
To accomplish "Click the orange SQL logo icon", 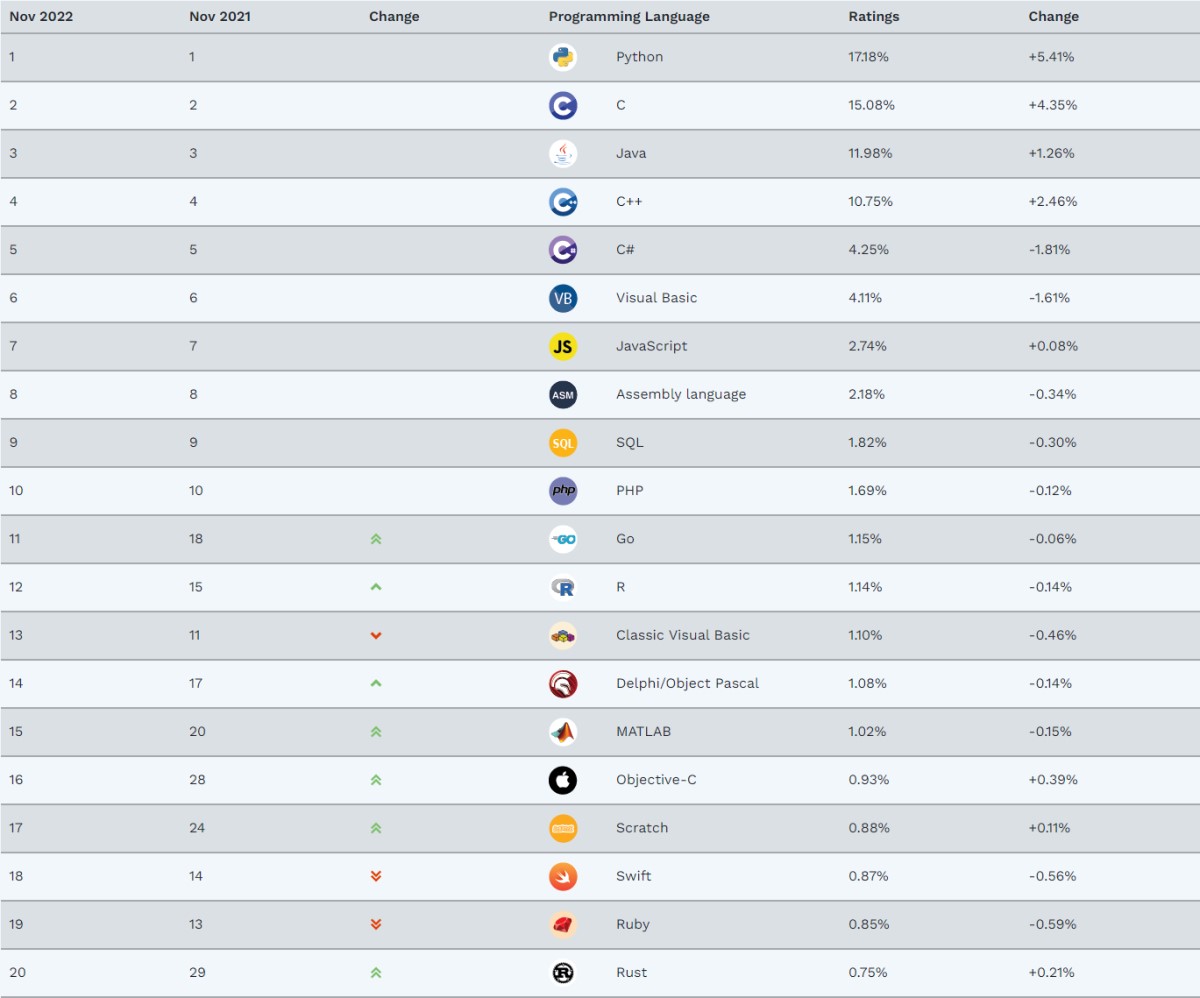I will pyautogui.click(x=563, y=442).
